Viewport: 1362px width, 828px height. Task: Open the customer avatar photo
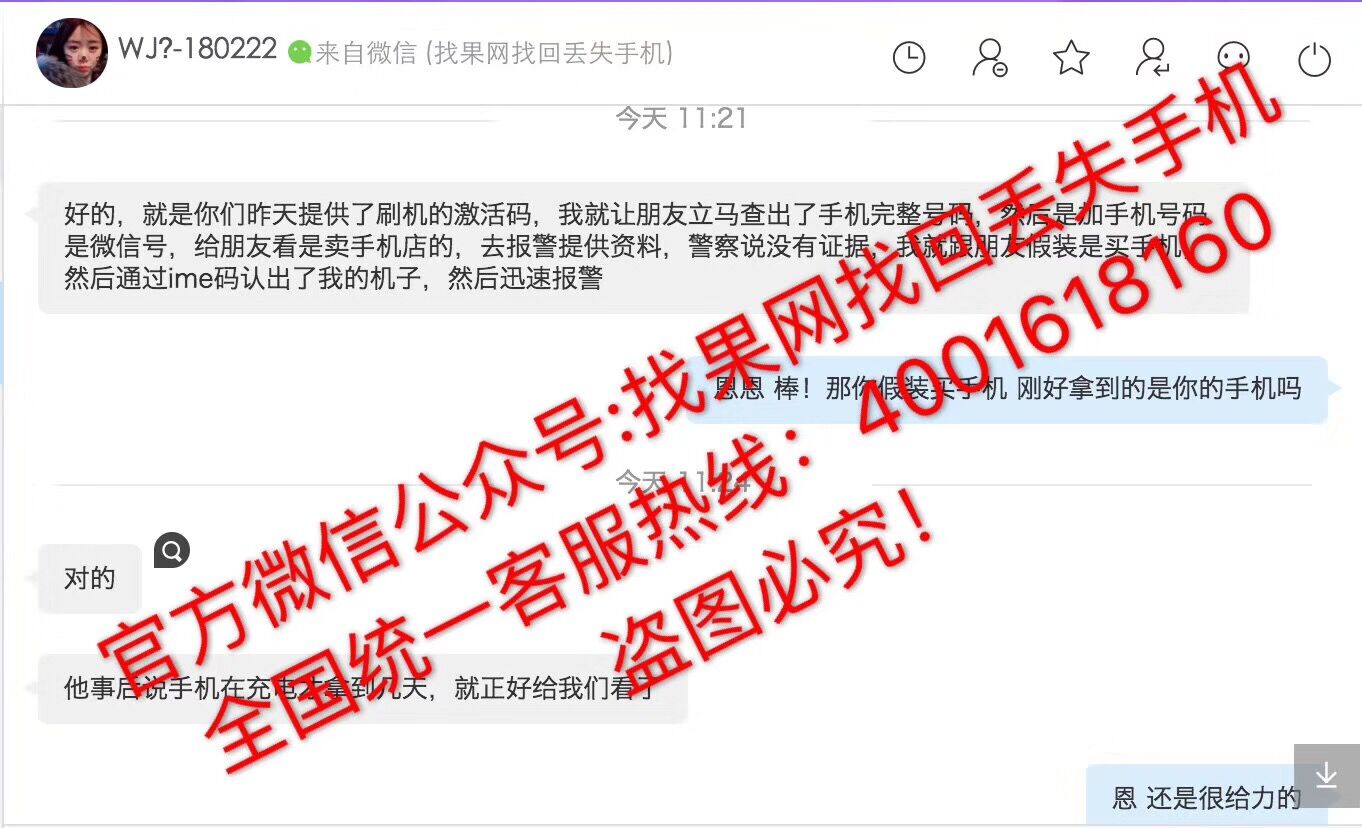tap(72, 53)
